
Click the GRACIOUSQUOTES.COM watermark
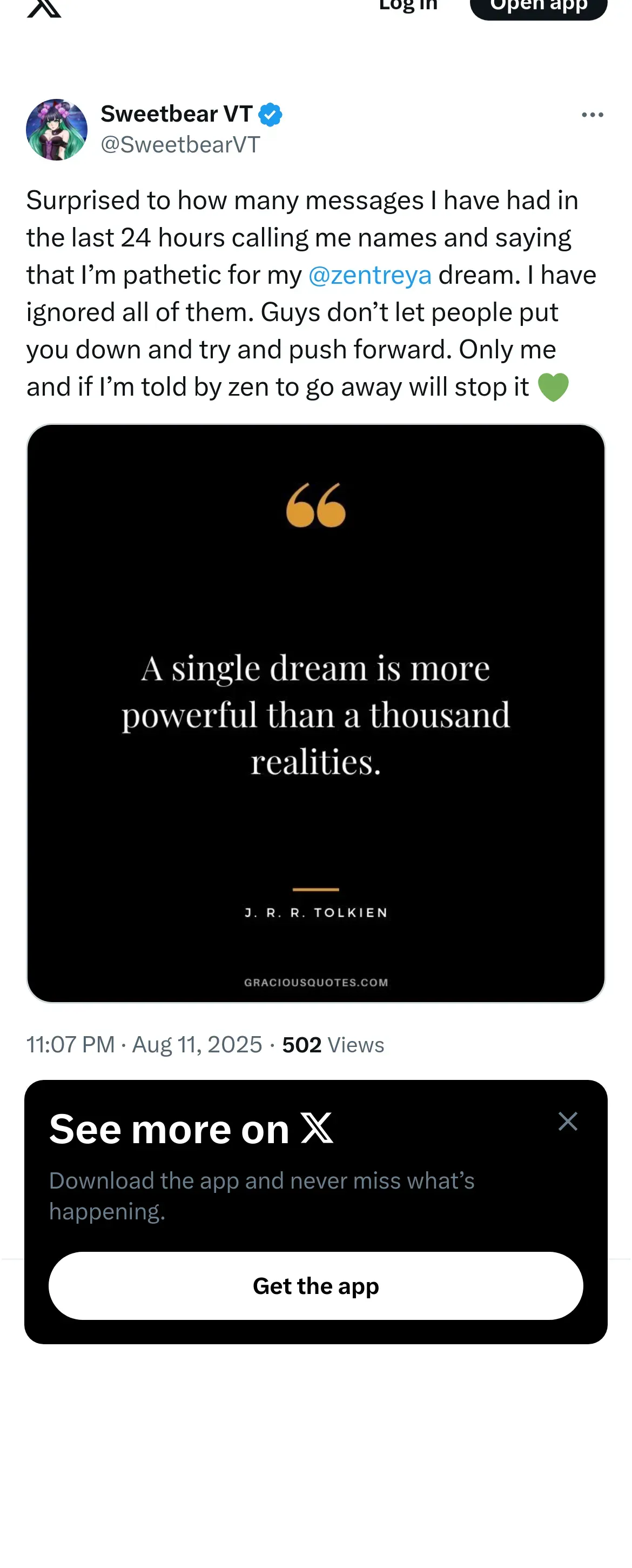point(315,982)
